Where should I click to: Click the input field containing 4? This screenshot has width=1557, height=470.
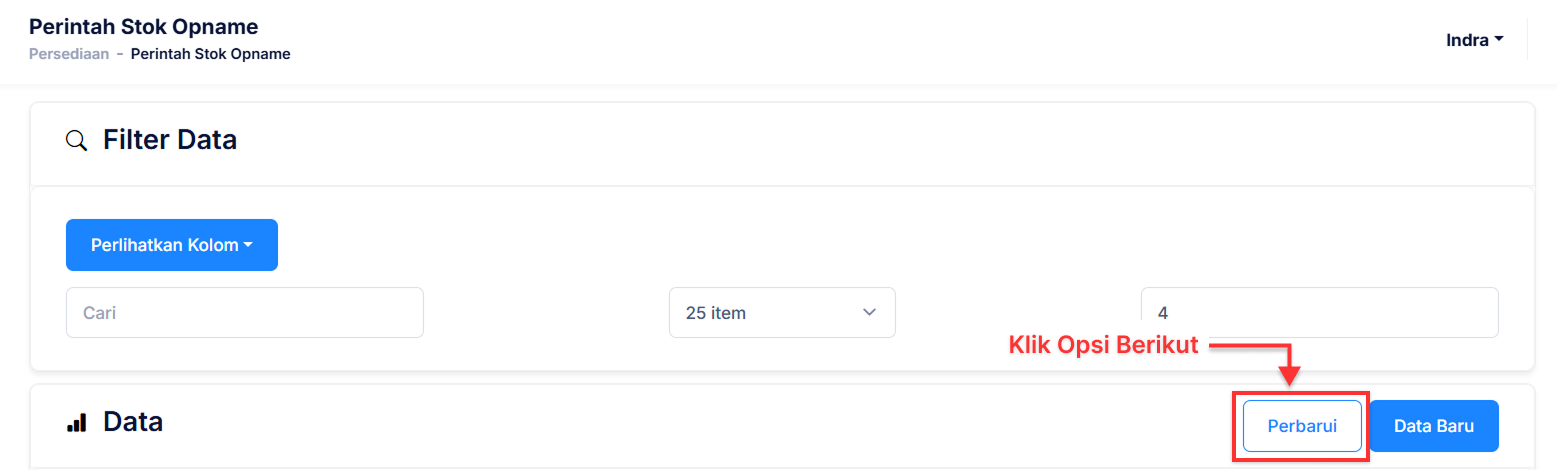pos(1319,313)
